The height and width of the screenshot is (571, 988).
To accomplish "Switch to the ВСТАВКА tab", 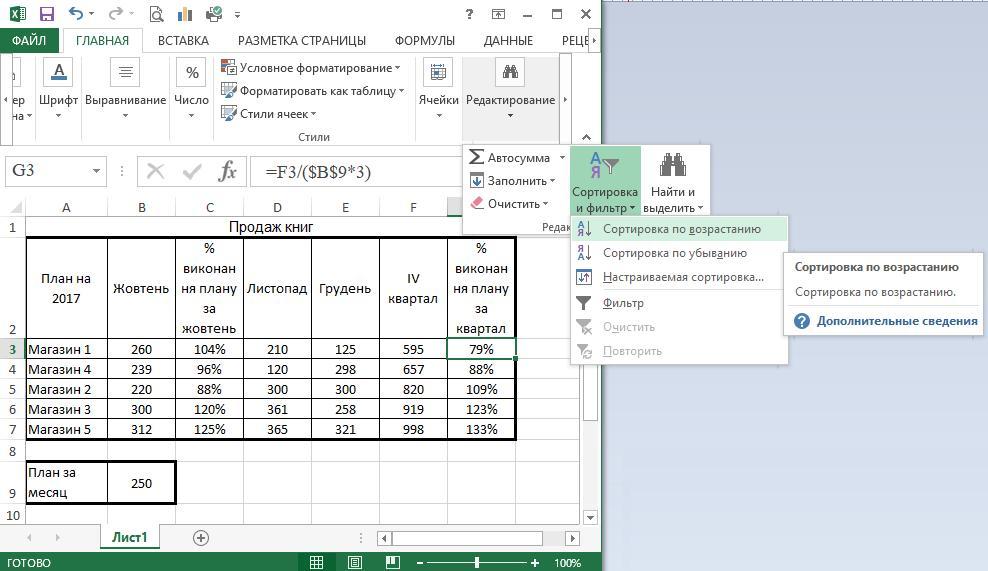I will point(183,40).
